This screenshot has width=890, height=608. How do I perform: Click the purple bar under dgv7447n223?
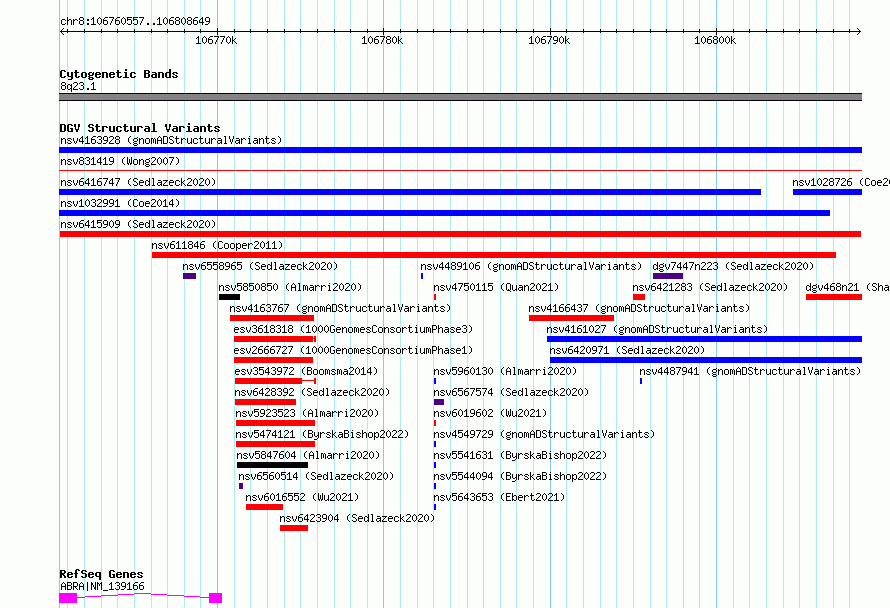coord(668,276)
